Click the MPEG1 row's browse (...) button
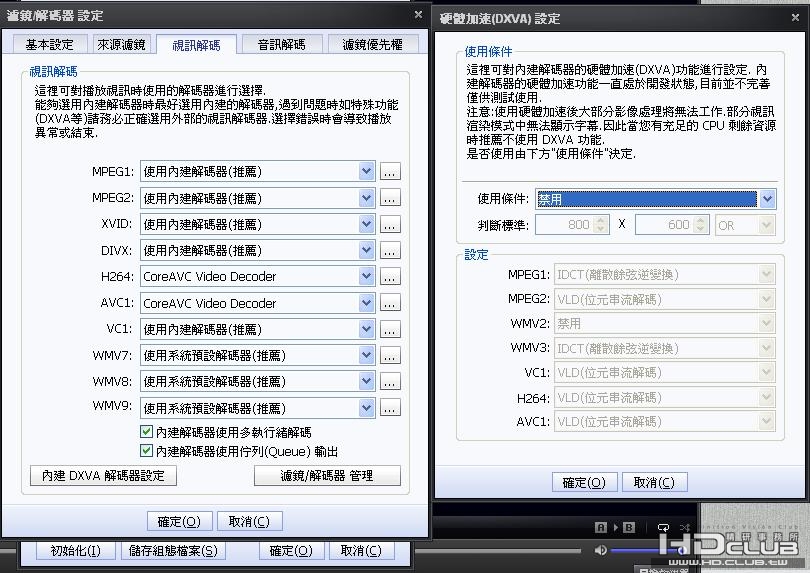The width and height of the screenshot is (810, 573). coord(390,172)
